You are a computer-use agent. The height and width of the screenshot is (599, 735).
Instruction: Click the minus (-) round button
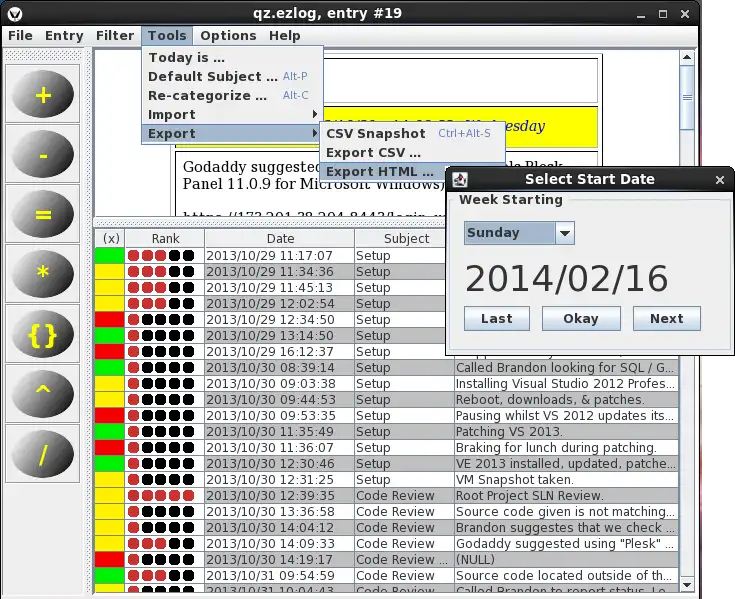(x=43, y=155)
